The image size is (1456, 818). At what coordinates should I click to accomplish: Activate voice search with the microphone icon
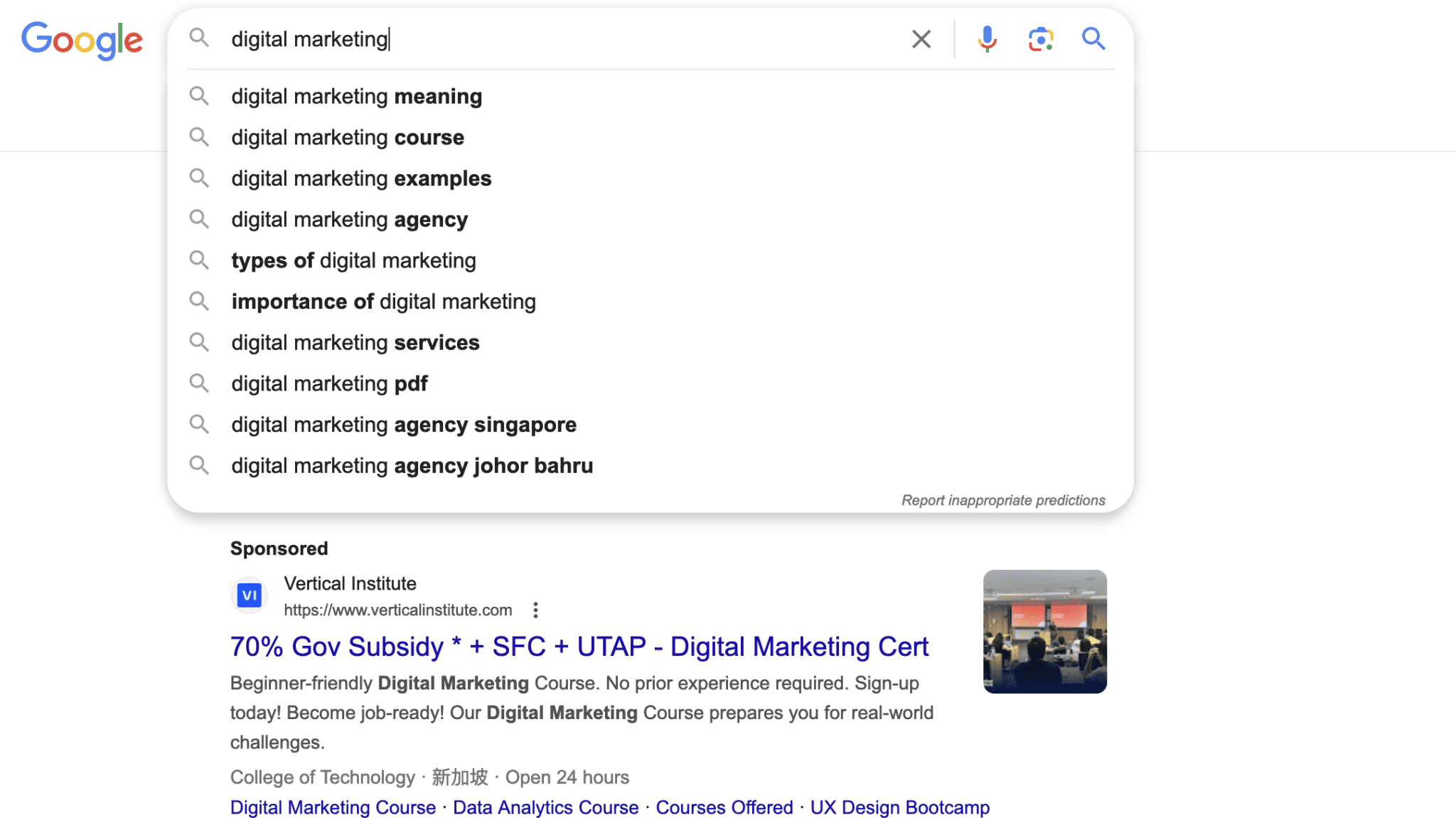coord(987,39)
